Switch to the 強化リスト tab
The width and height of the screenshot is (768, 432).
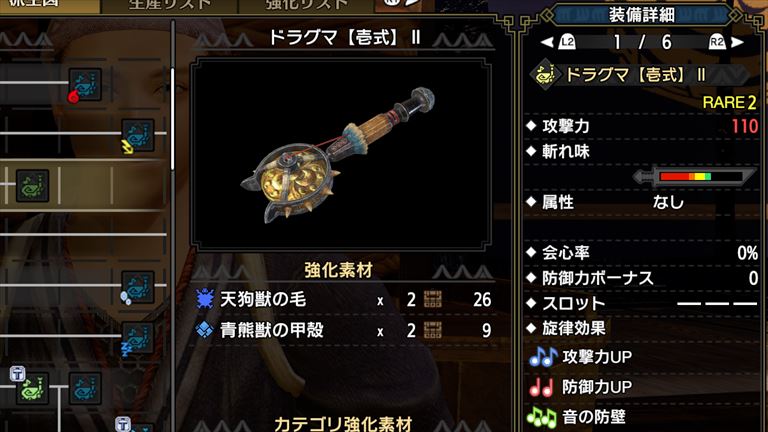point(307,6)
